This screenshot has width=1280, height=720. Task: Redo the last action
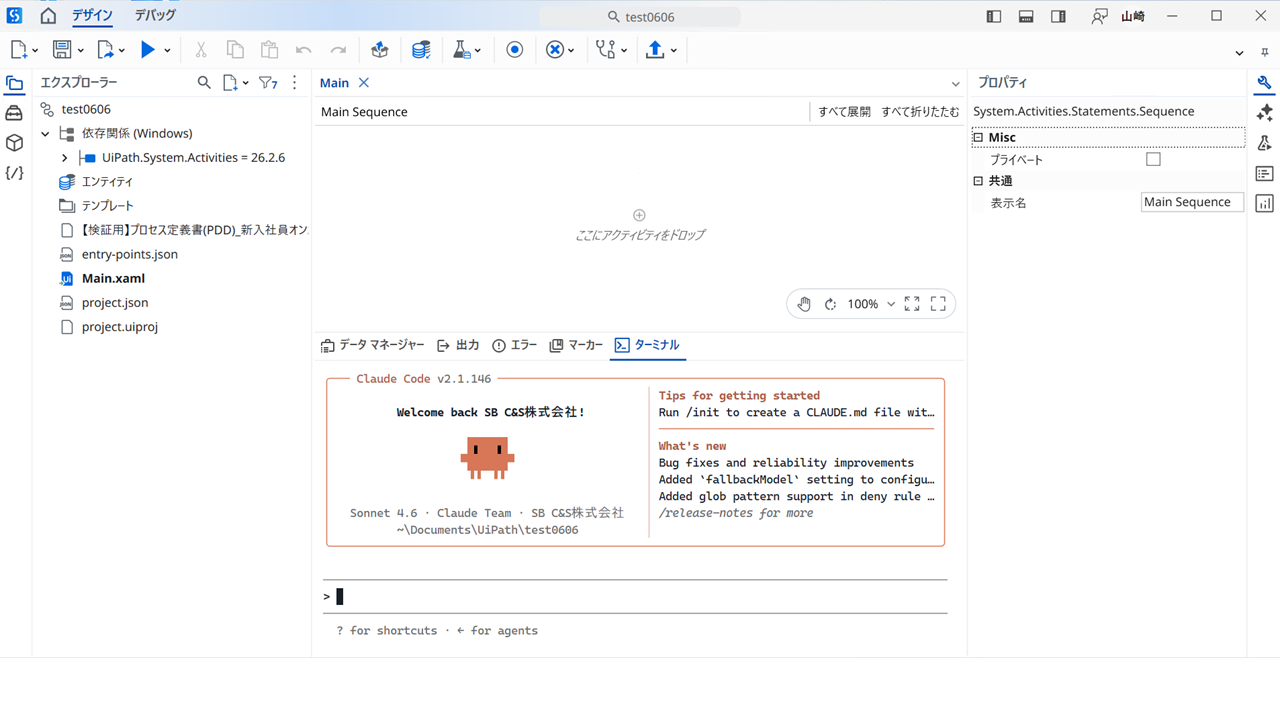coord(339,50)
